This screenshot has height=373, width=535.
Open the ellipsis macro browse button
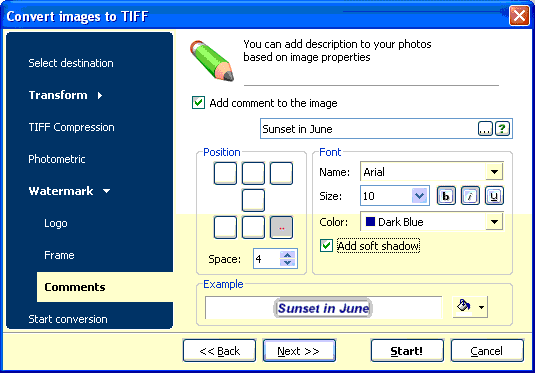point(485,129)
